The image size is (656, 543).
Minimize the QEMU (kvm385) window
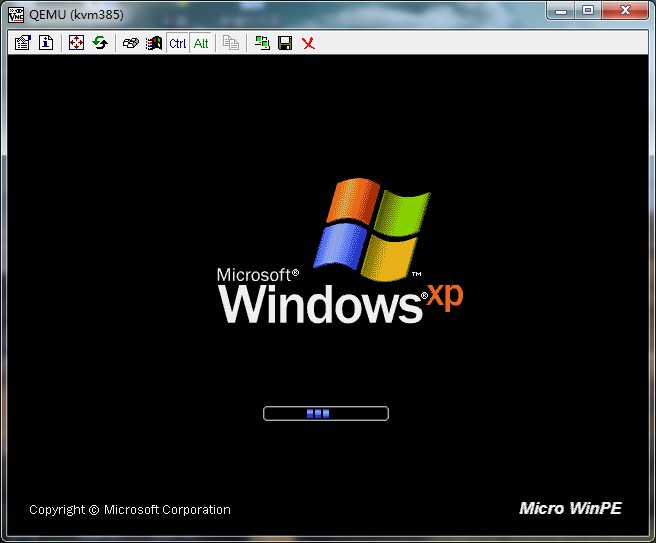561,11
